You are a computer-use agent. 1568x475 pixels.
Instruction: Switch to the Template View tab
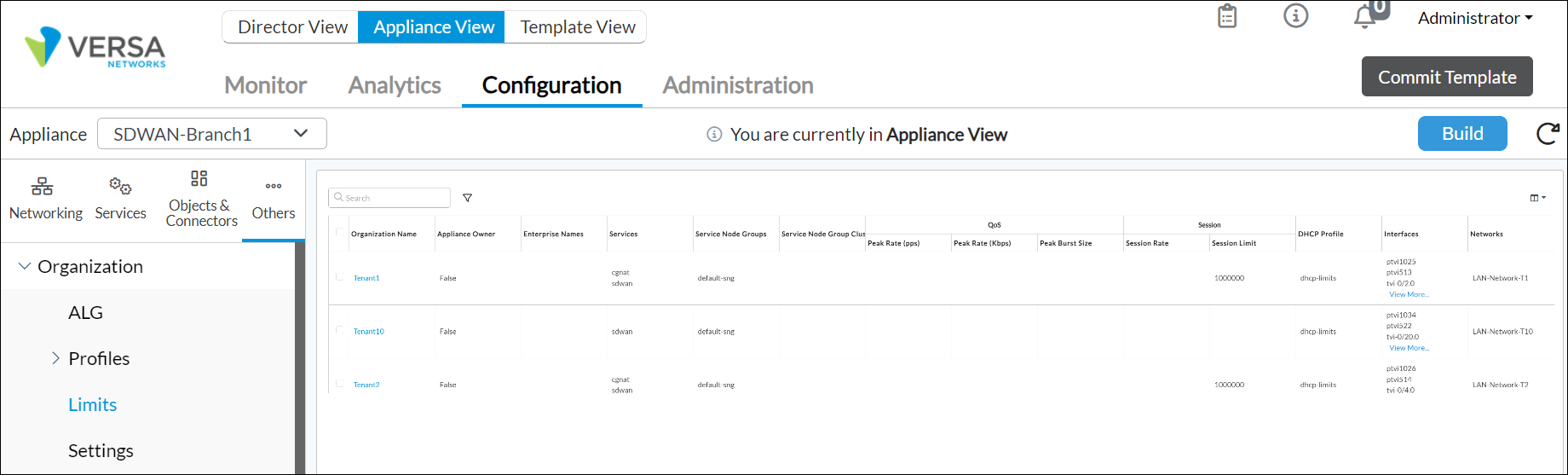pyautogui.click(x=577, y=27)
